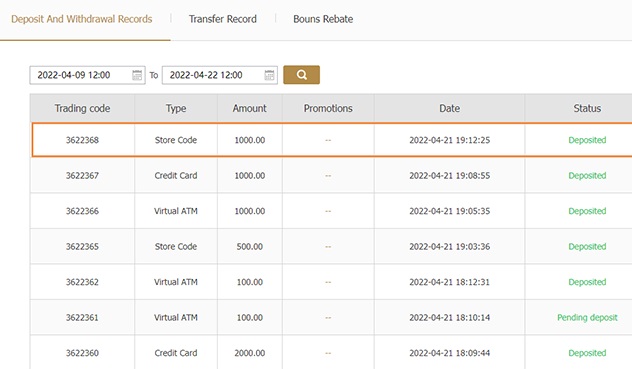The width and height of the screenshot is (632, 369).
Task: Click date 2022-04-21 18:09:44
Action: (449, 353)
